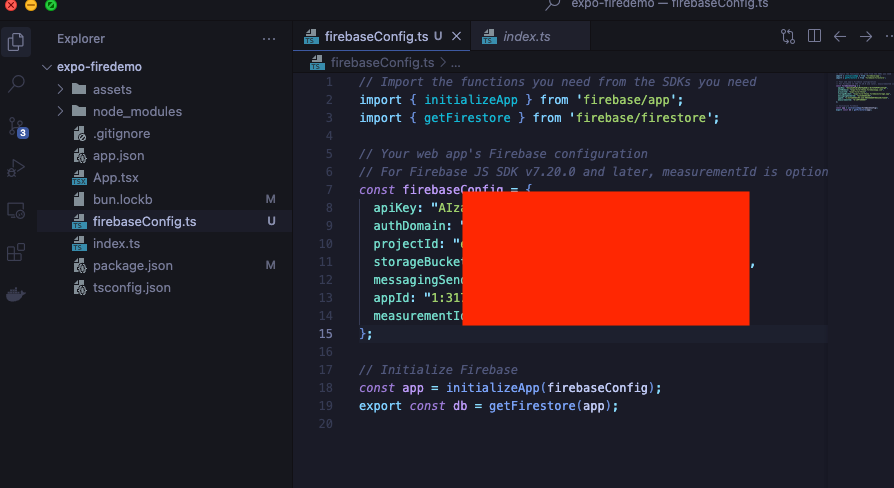Viewport: 894px width, 488px height.
Task: Open the Explorer view in activity bar
Action: coord(16,42)
